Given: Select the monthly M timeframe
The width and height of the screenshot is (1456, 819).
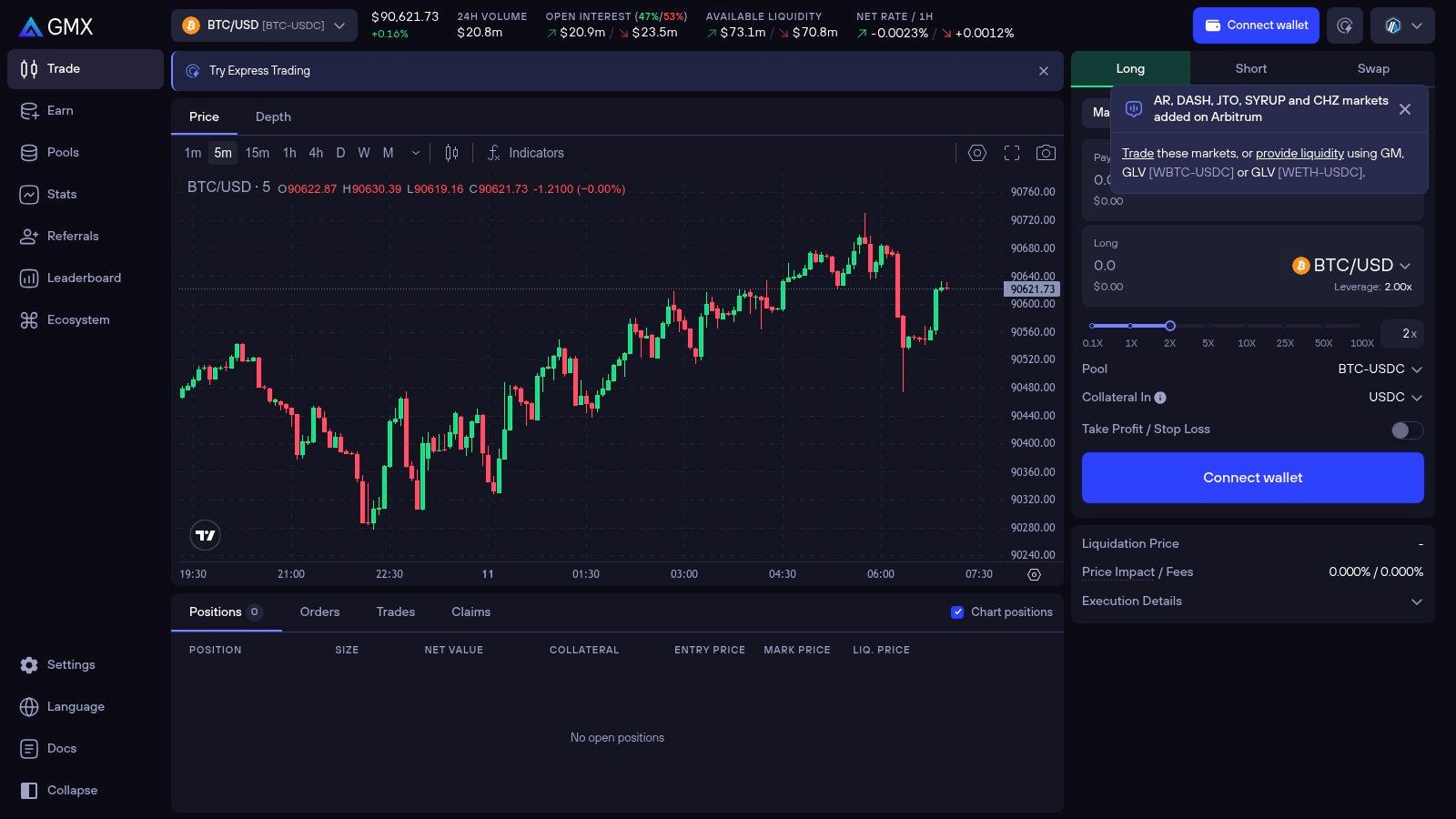Looking at the screenshot, I should (x=388, y=153).
